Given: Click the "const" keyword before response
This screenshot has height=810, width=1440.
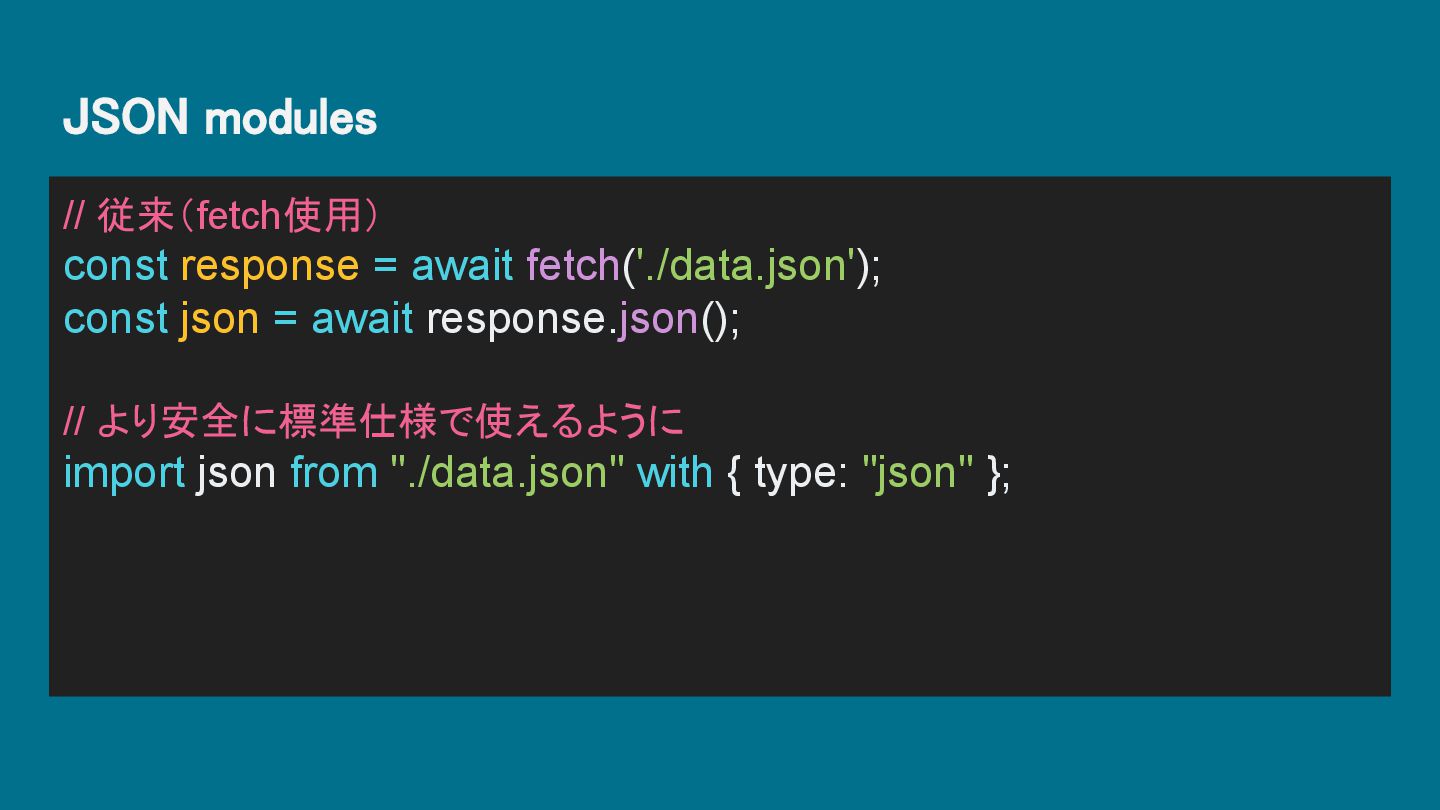Looking at the screenshot, I should (116, 266).
